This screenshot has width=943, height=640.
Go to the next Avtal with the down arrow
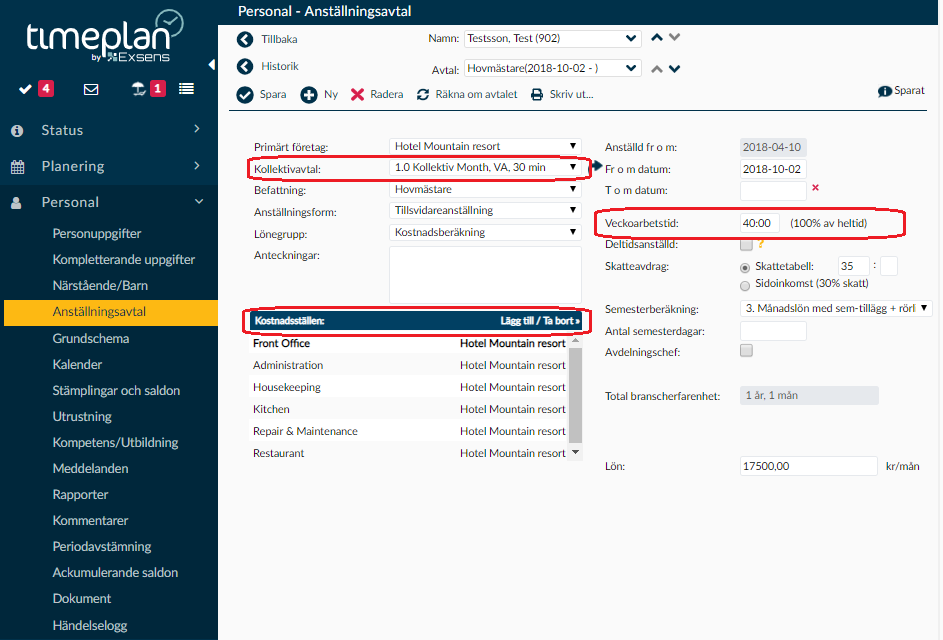click(675, 69)
